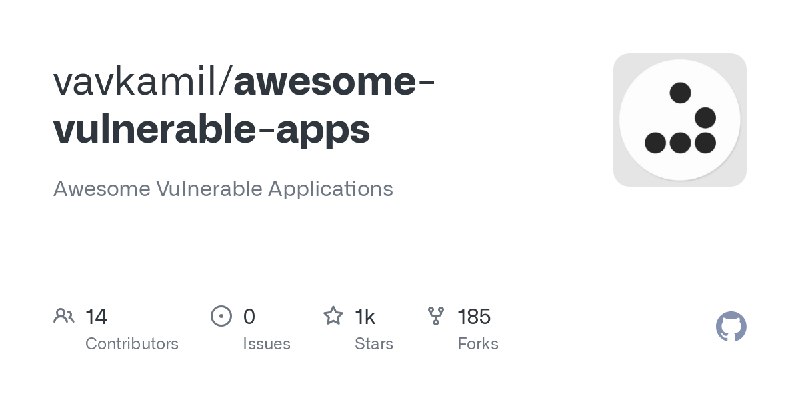Screen dimensions: 800x400
Task: Open the vavkamil owner name
Action: (x=134, y=82)
